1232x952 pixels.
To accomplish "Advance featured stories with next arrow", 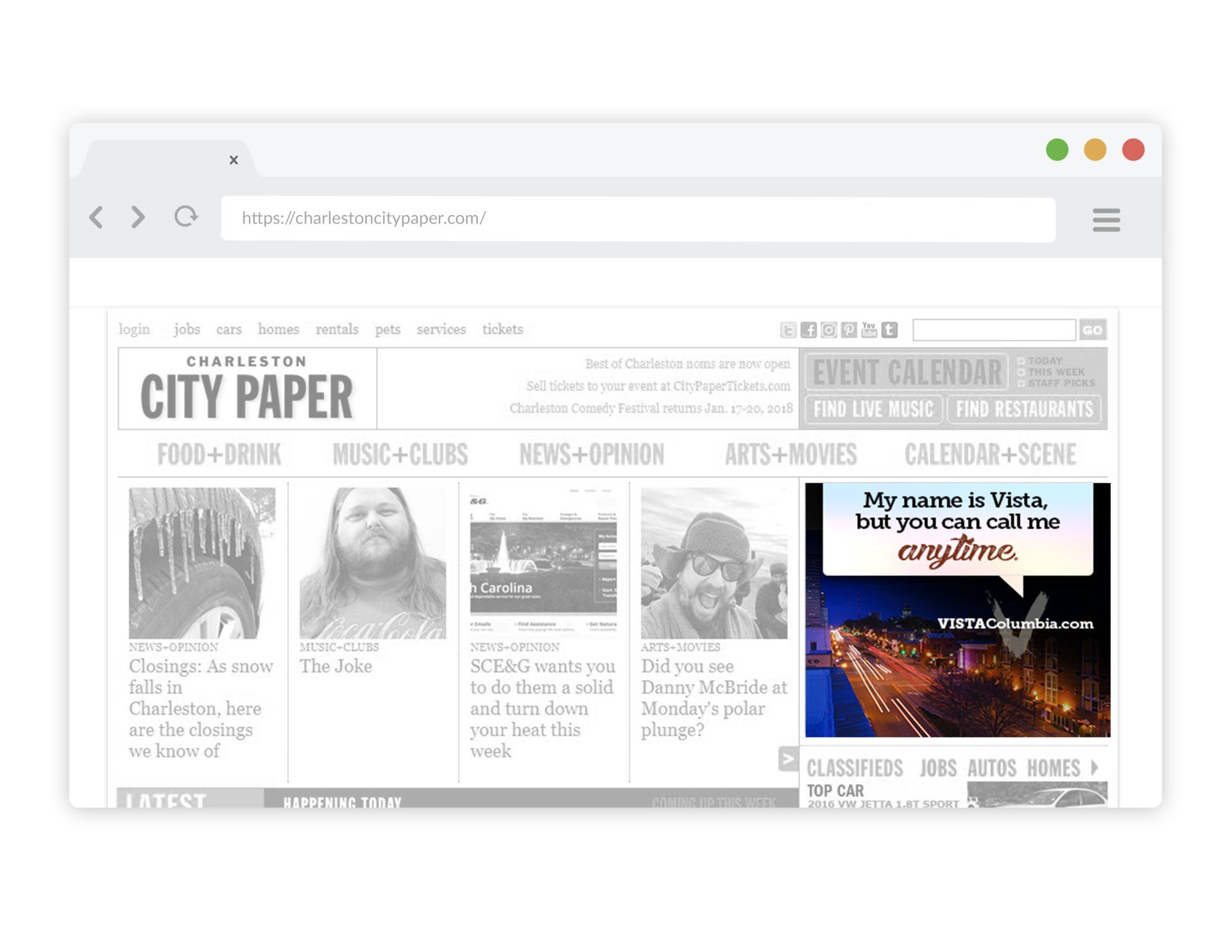I will tap(788, 759).
